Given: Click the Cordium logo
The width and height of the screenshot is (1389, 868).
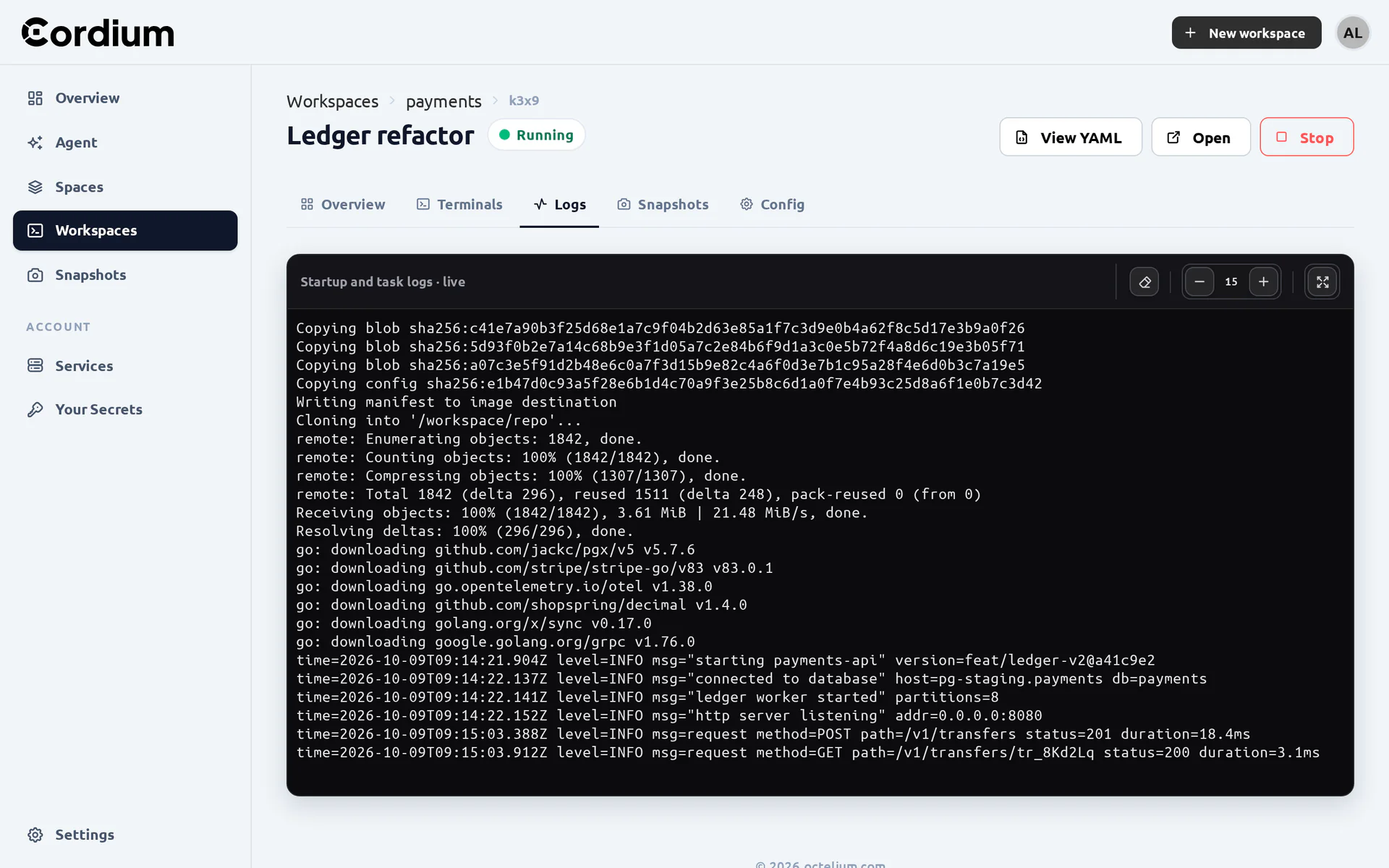Looking at the screenshot, I should (x=98, y=33).
